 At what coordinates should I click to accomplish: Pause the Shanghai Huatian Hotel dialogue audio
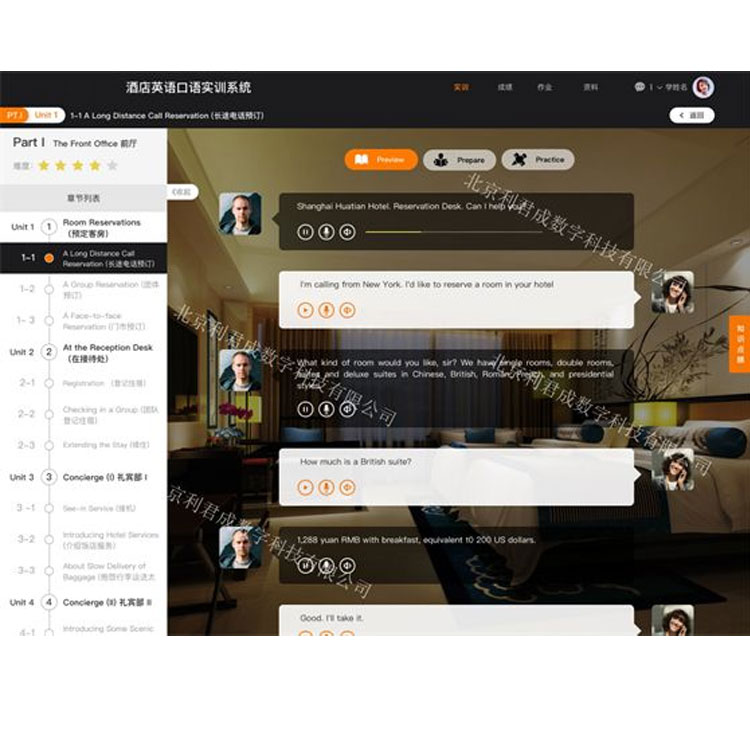305,232
